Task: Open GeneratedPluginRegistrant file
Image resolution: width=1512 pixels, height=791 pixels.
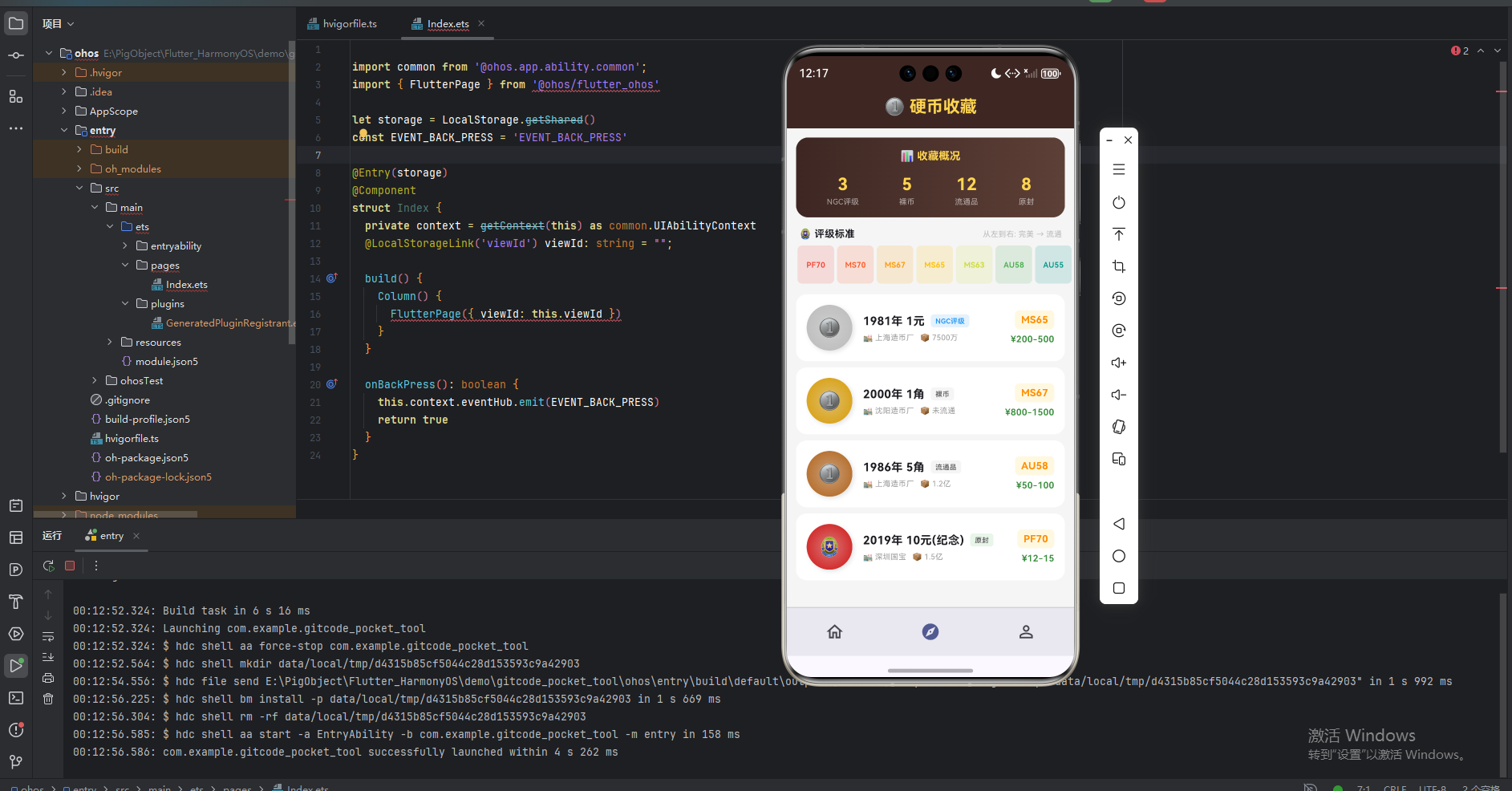Action: pos(225,322)
